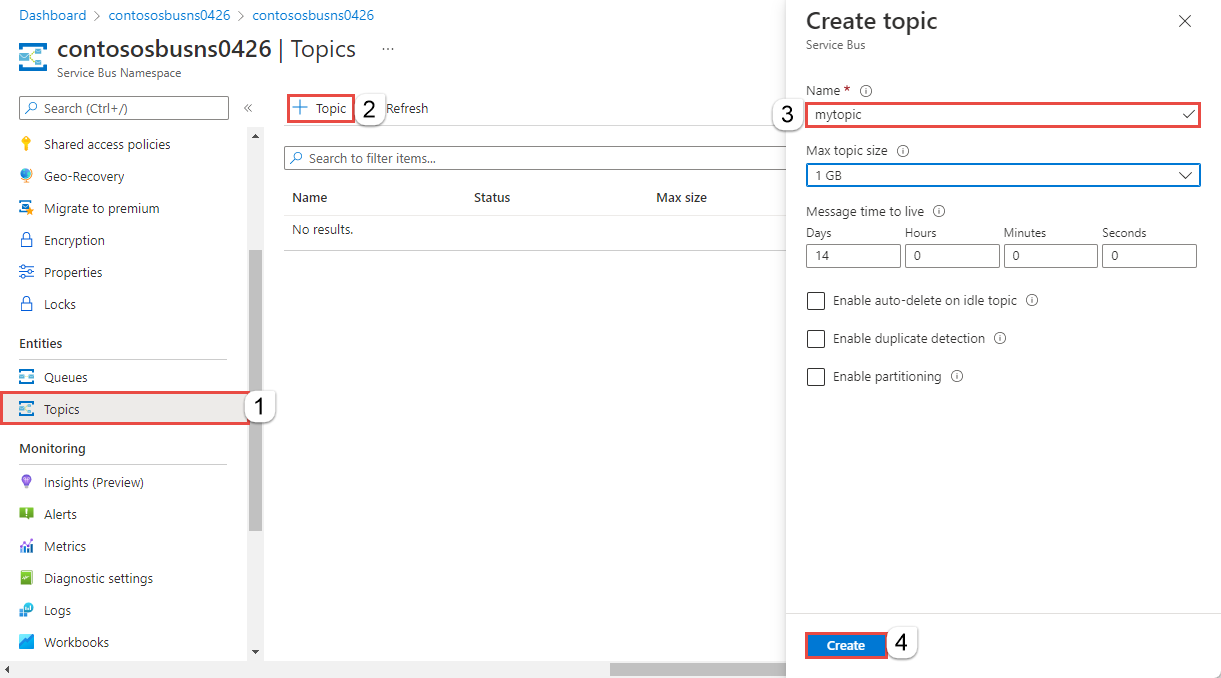Click the Logs icon
The image size is (1221, 678).
pyautogui.click(x=26, y=610)
